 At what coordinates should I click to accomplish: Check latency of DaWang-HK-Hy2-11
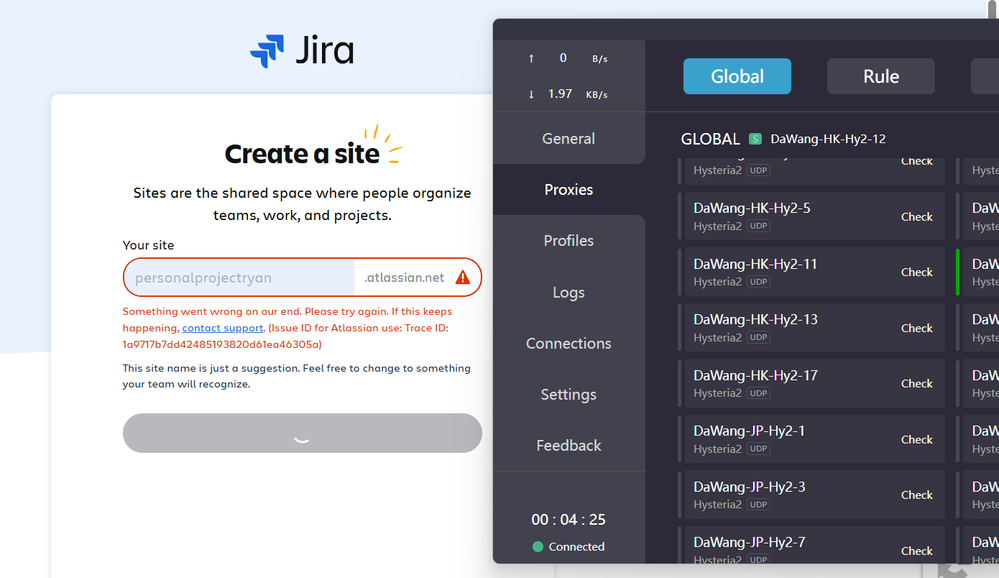(x=916, y=272)
